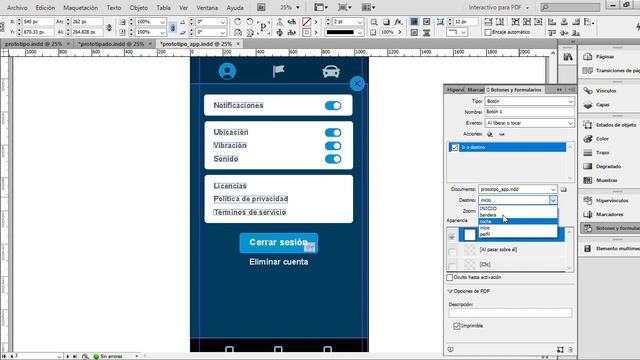Click rotate 90° clockwise icon
Image resolution: width=640 pixels, height=360 pixels.
pos(238,21)
